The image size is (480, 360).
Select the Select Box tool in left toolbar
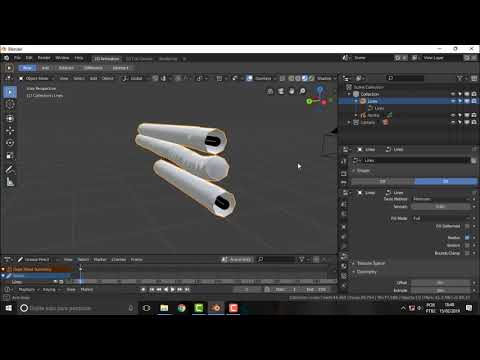click(x=10, y=92)
